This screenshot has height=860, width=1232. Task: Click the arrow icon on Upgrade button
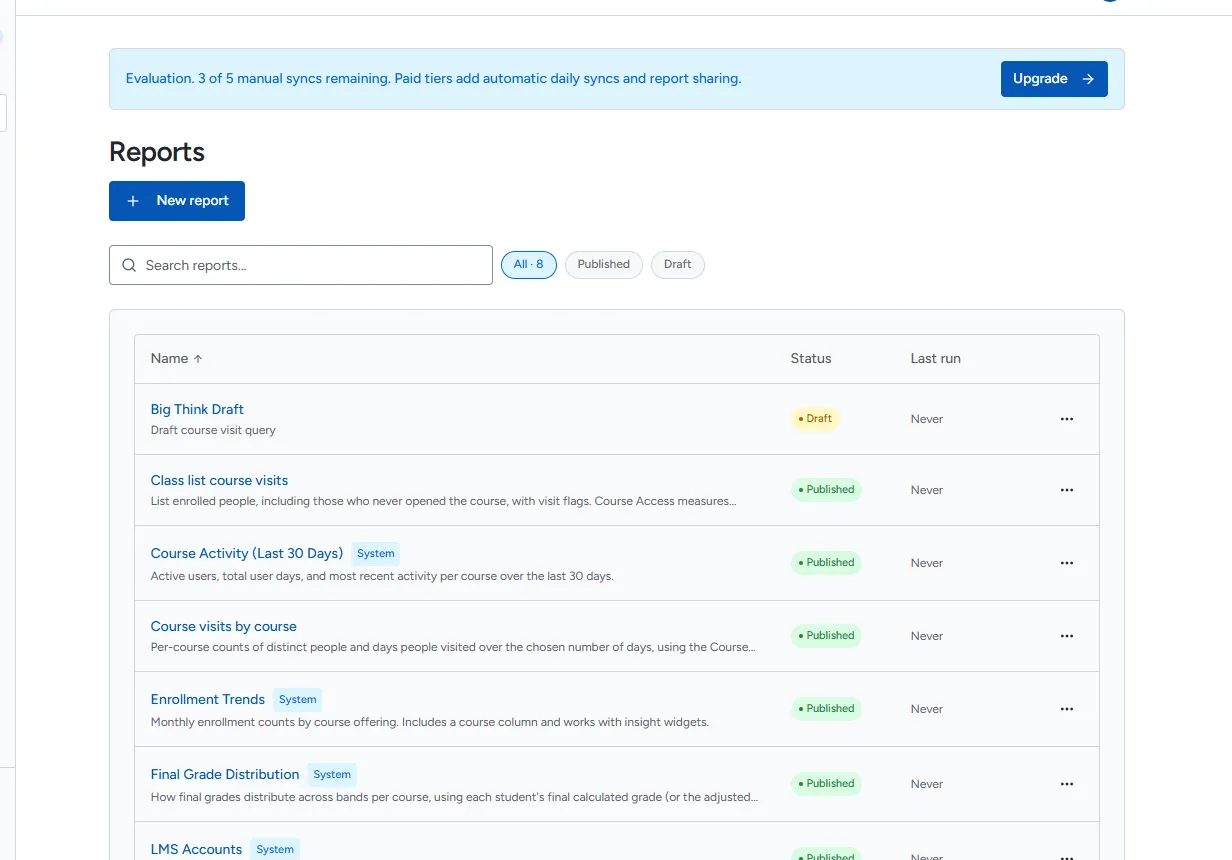pyautogui.click(x=1088, y=79)
